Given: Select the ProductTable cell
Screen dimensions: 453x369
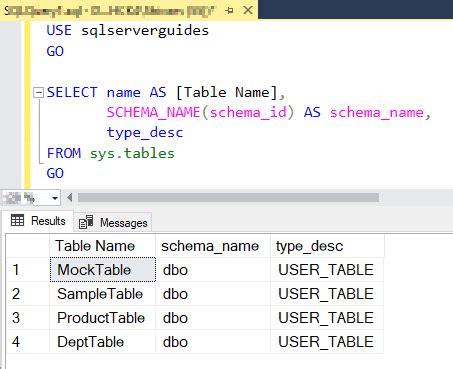Looking at the screenshot, I should (103, 318).
